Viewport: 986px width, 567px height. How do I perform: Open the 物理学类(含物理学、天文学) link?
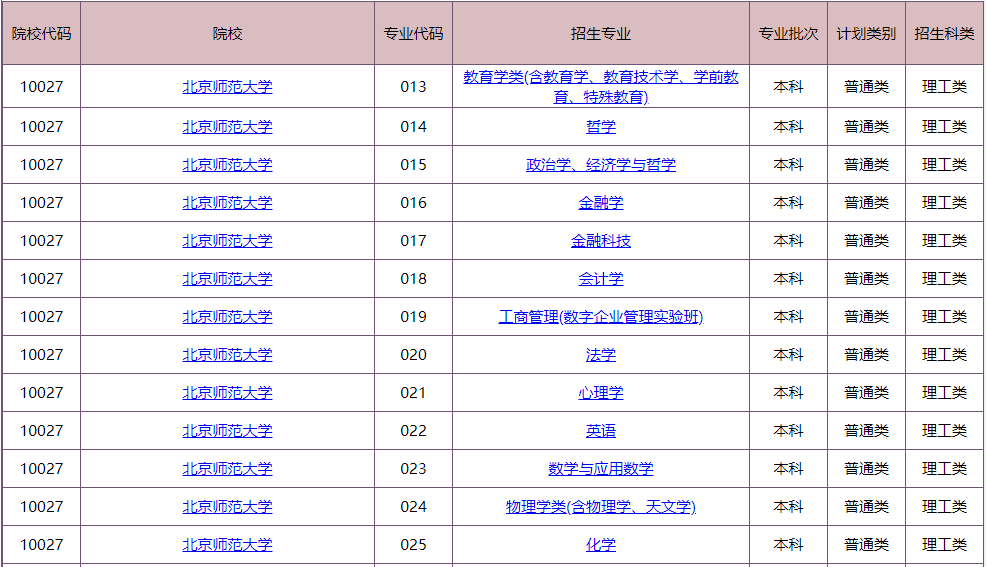(601, 507)
